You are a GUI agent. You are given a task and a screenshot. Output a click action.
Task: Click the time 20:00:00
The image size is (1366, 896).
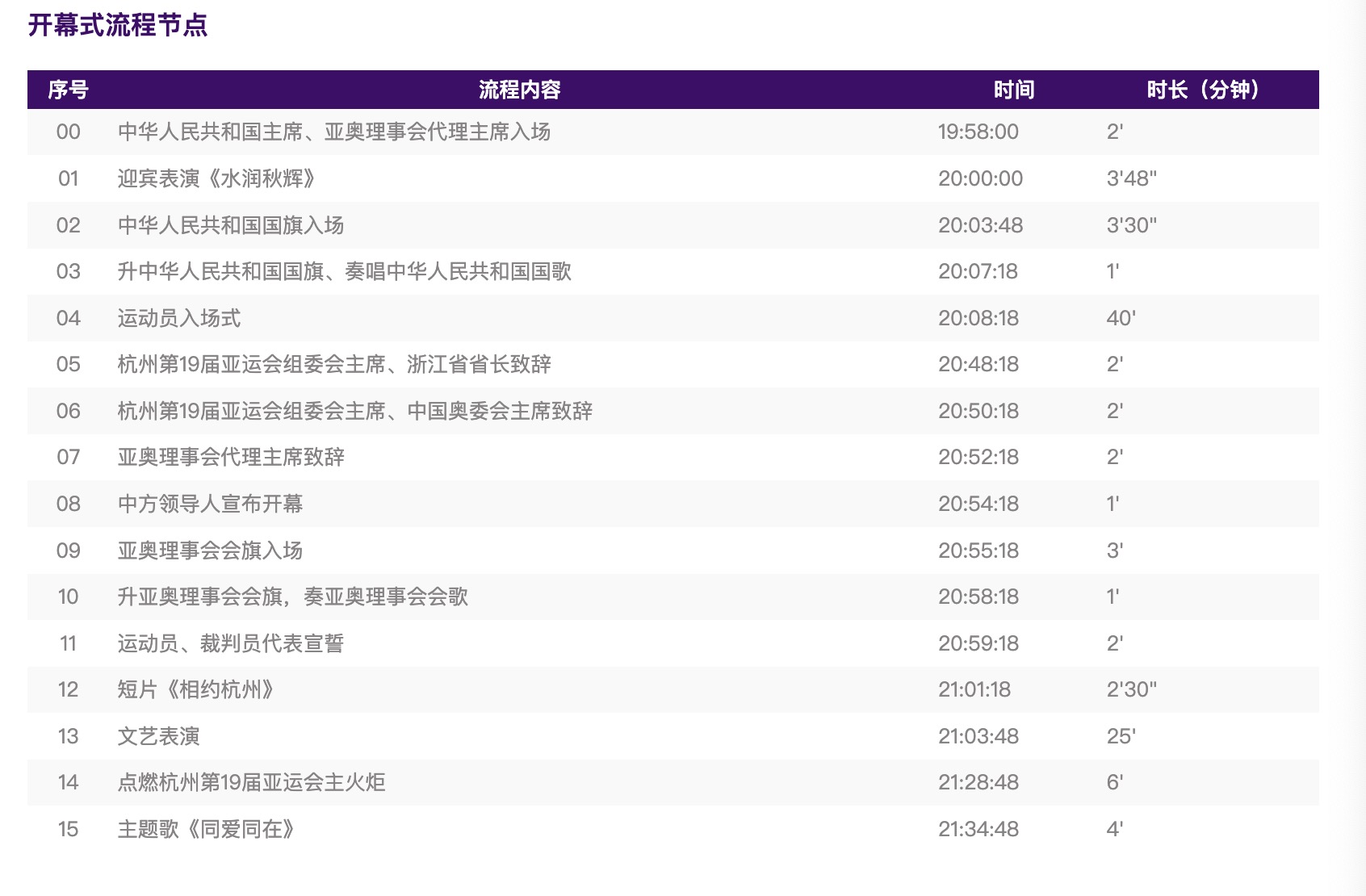click(980, 178)
